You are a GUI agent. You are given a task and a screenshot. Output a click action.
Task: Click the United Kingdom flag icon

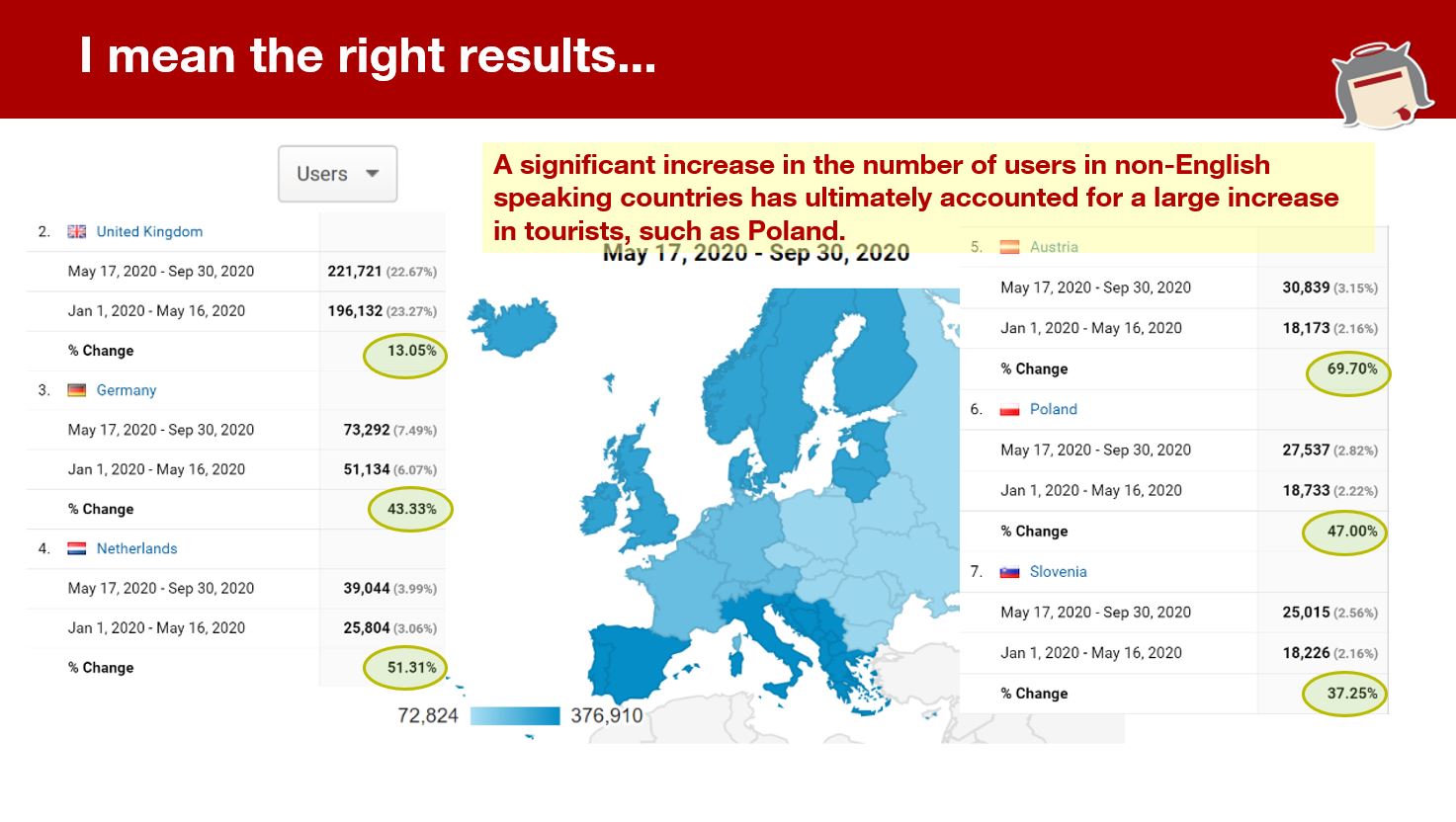pos(76,231)
